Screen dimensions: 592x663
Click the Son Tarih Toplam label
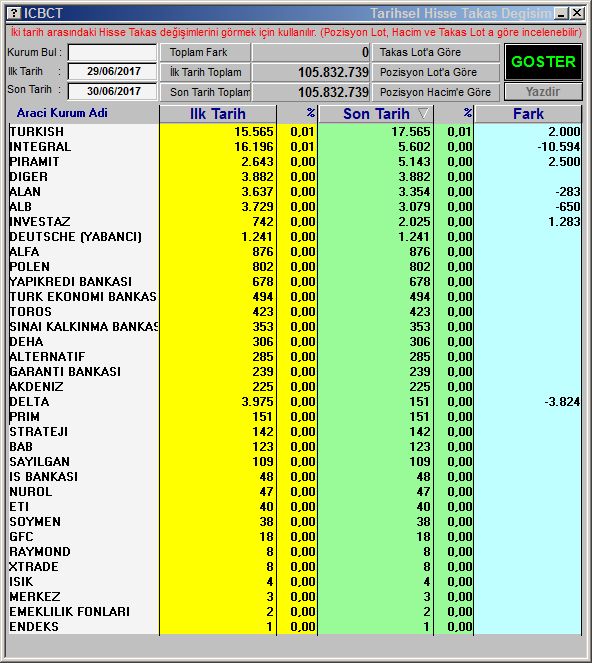pyautogui.click(x=206, y=92)
